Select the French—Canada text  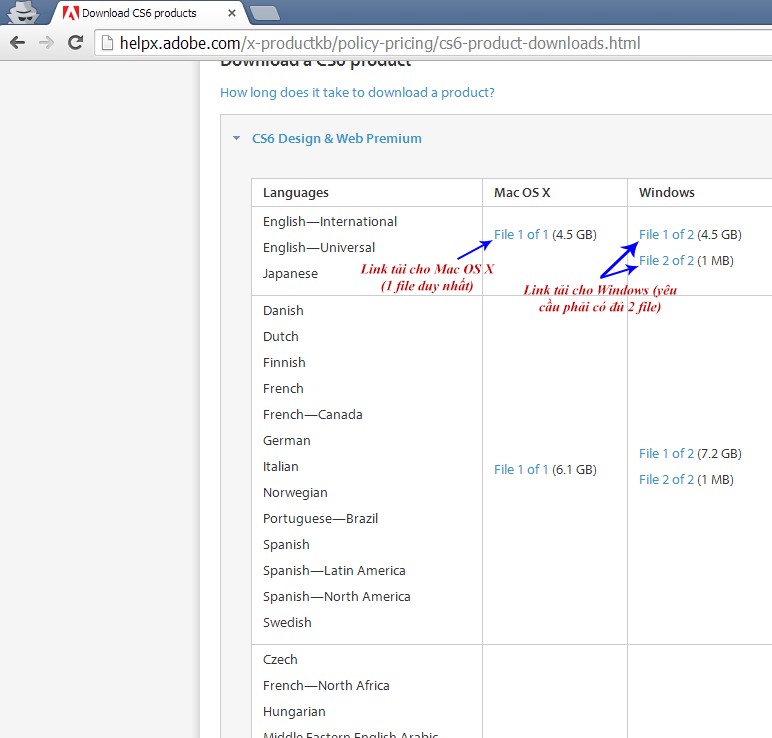pos(313,415)
